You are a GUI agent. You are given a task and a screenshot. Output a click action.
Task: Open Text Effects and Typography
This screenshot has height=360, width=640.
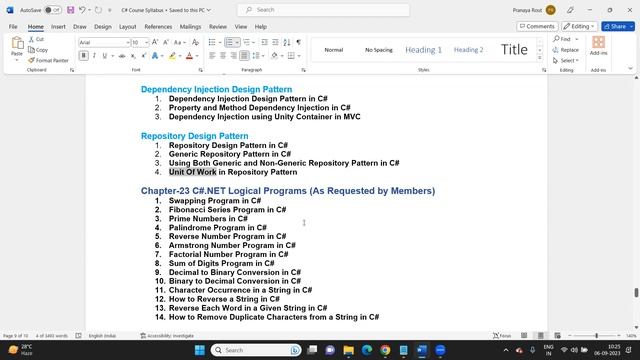point(155,56)
